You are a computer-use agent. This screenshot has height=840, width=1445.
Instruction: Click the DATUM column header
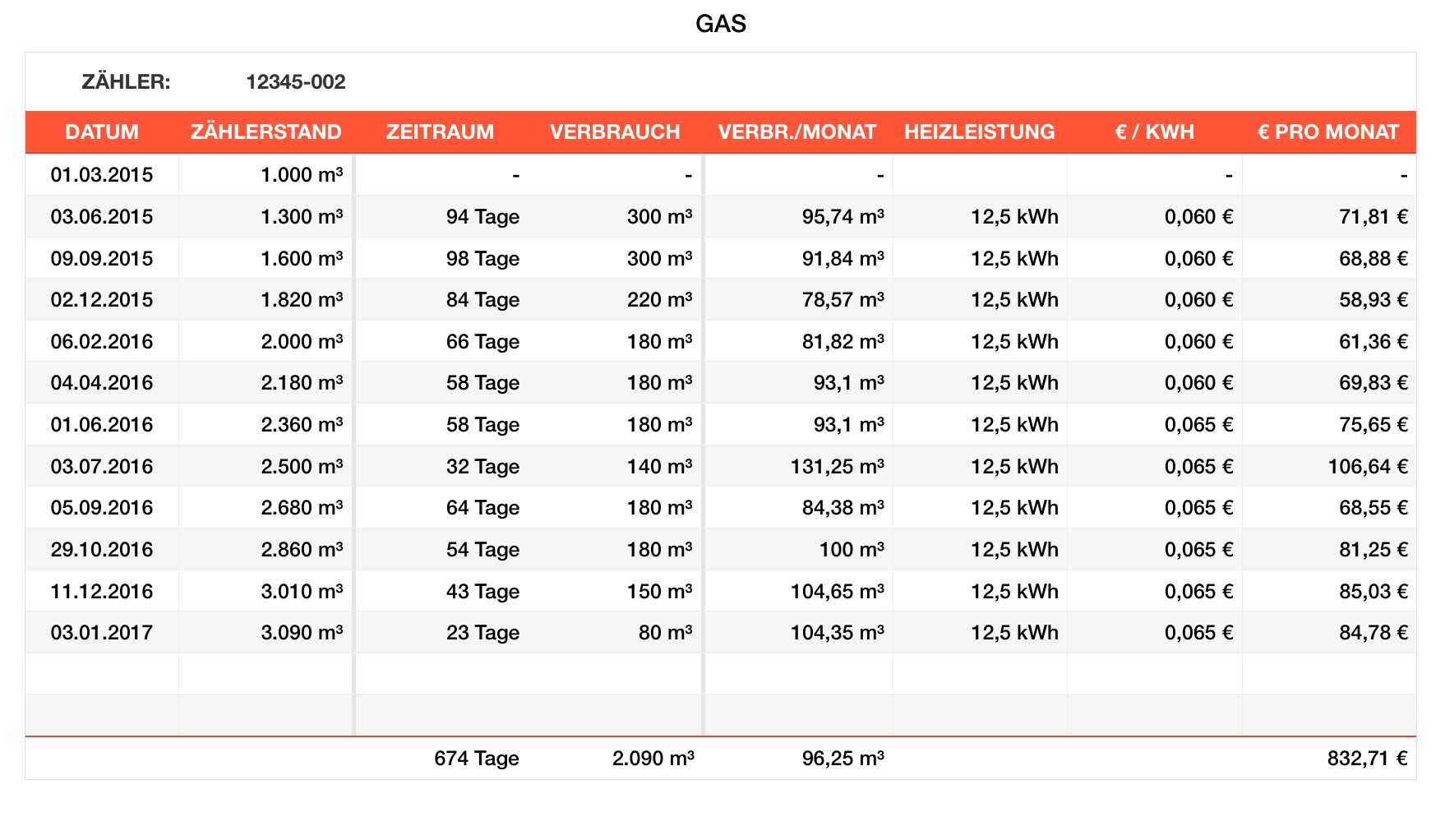[102, 132]
